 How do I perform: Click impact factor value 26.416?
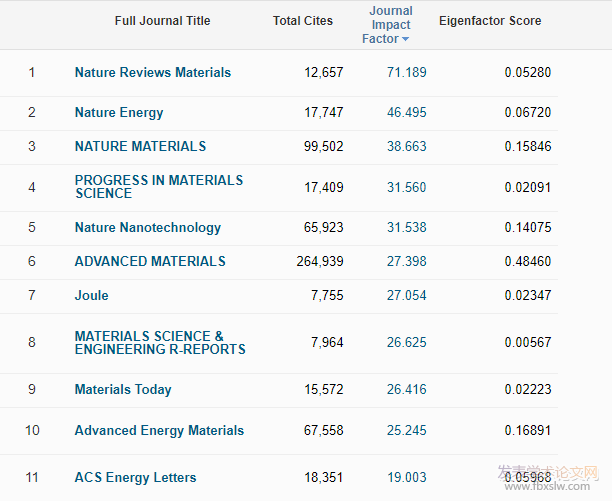[407, 389]
